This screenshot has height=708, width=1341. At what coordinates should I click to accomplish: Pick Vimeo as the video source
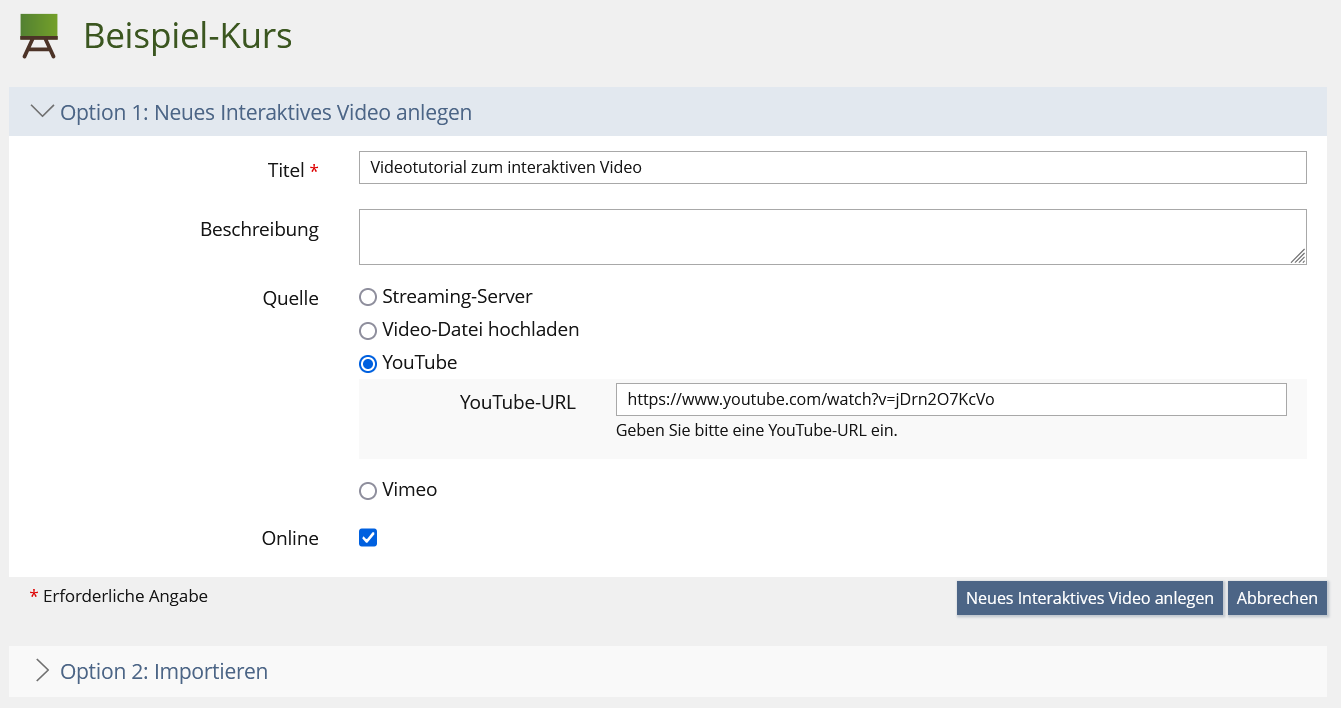[368, 491]
